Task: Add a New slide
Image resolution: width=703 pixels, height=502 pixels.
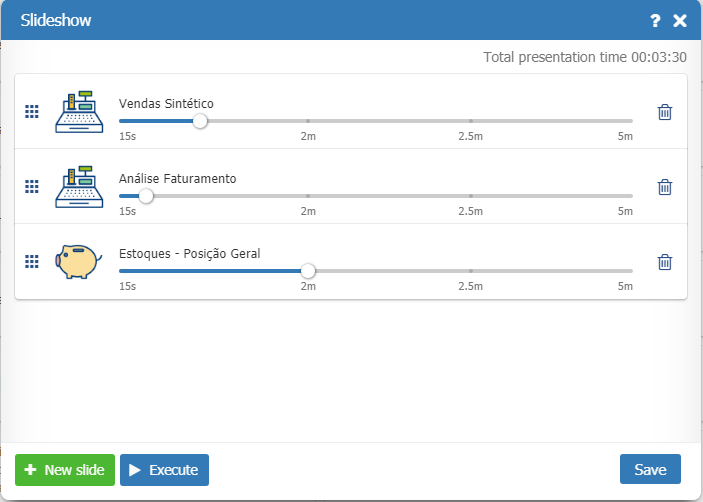Action: tap(65, 470)
